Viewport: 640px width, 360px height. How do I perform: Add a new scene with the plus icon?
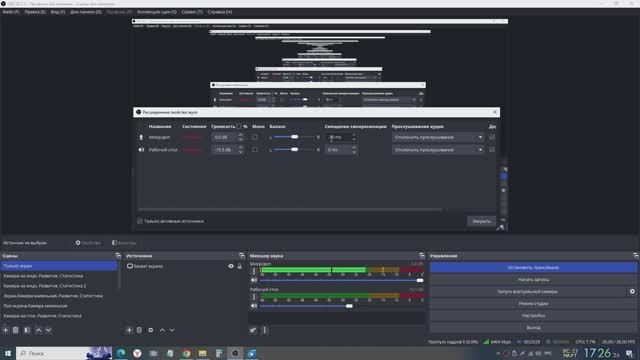[x=5, y=330]
